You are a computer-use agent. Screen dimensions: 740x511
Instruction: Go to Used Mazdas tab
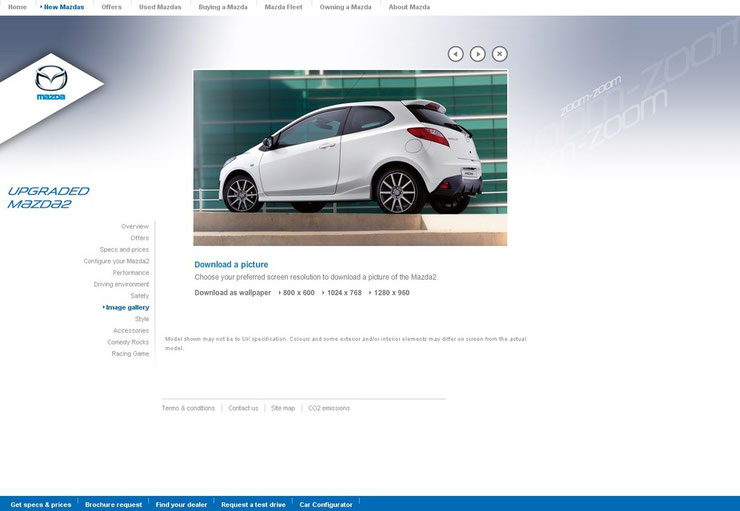(160, 7)
